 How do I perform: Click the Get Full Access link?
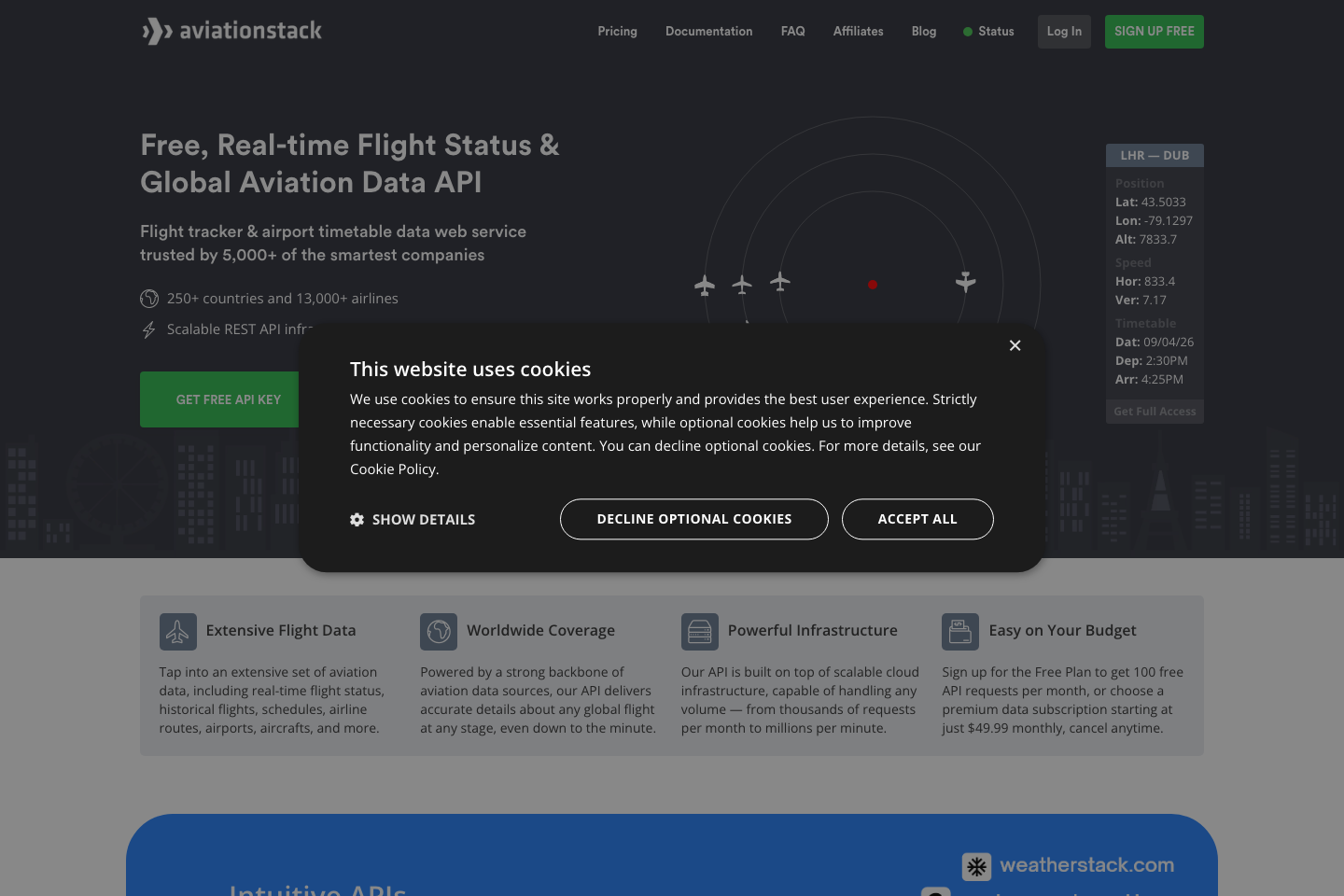1155,411
